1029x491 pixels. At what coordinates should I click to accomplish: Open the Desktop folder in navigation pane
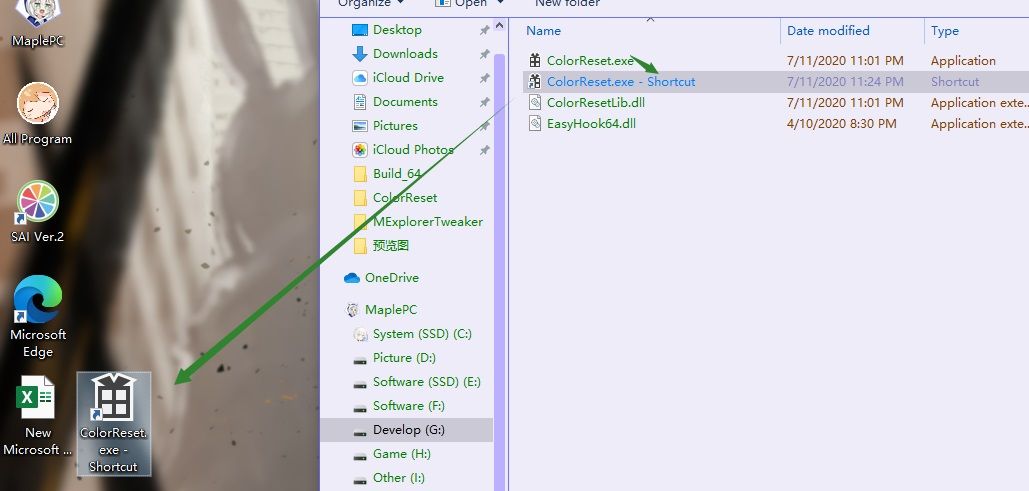[x=397, y=30]
